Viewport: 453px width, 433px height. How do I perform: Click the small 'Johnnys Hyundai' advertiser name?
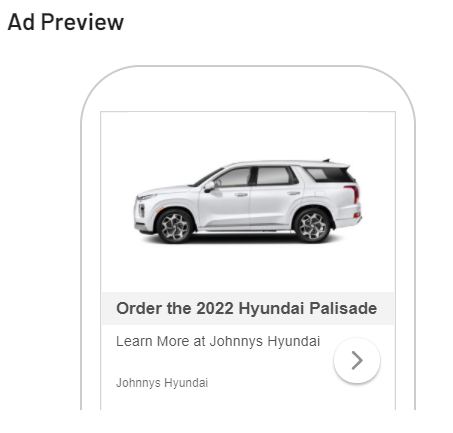pyautogui.click(x=162, y=383)
